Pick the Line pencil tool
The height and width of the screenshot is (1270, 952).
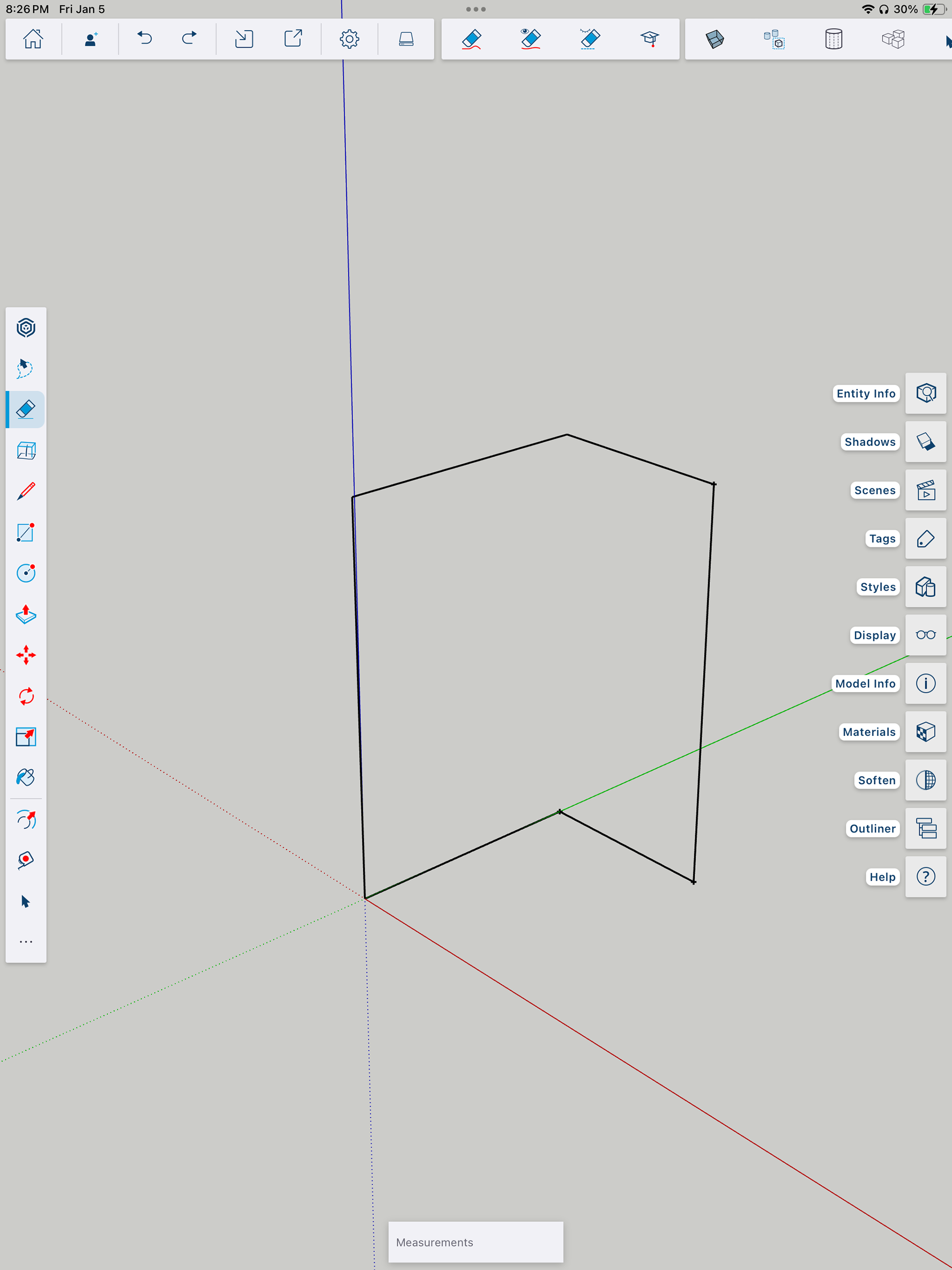26,491
